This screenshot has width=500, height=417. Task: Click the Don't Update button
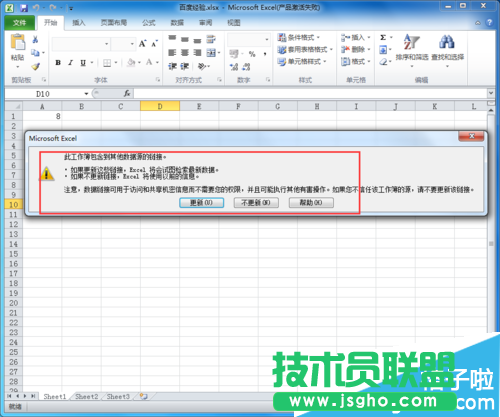[256, 203]
